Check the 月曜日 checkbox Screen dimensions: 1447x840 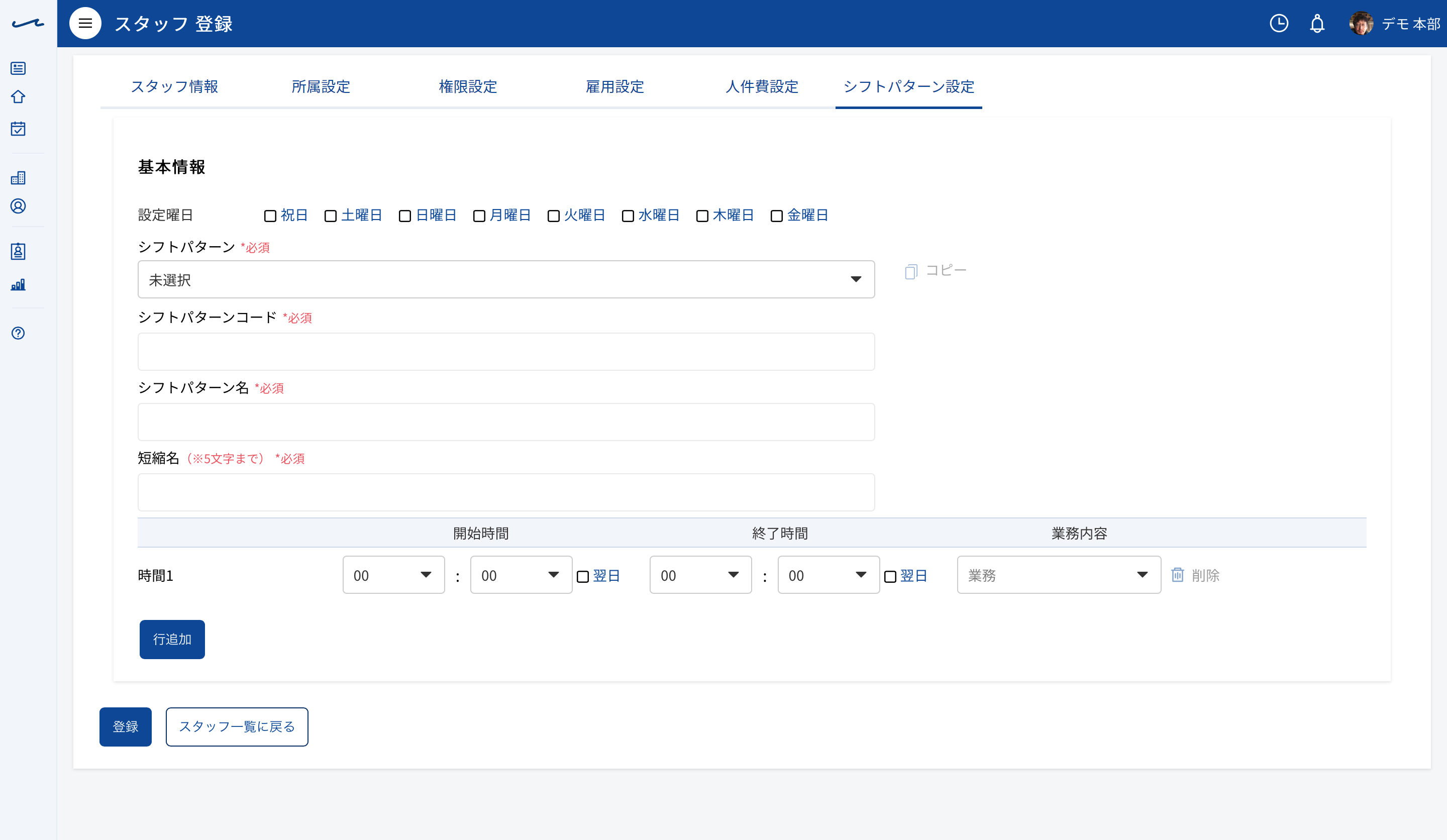[479, 216]
